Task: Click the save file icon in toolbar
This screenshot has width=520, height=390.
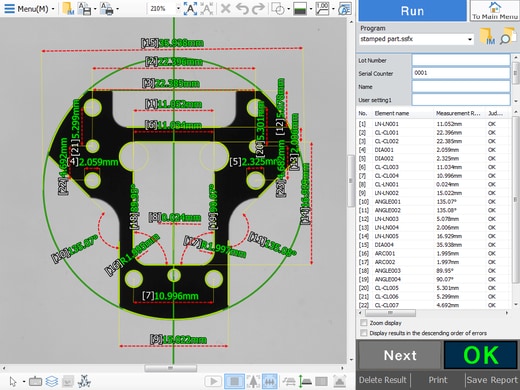Action: [84, 9]
